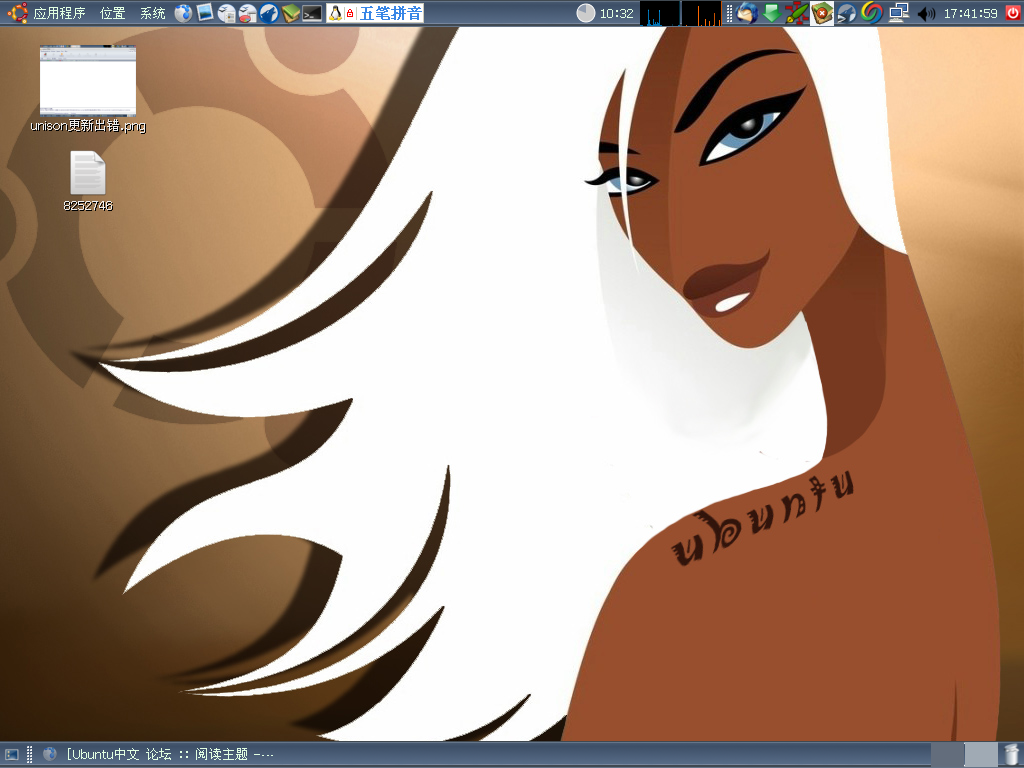Image resolution: width=1024 pixels, height=768 pixels.
Task: Toggle the red lock input-method icon
Action: pos(350,13)
